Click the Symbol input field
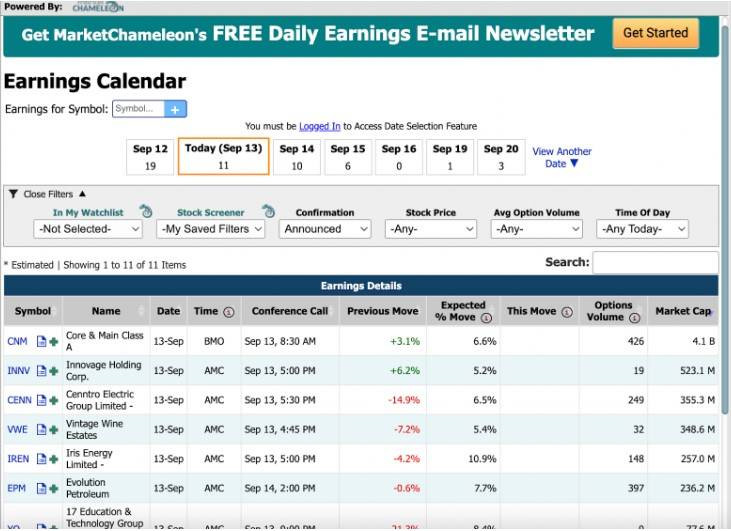This screenshot has width=731, height=531. point(138,109)
